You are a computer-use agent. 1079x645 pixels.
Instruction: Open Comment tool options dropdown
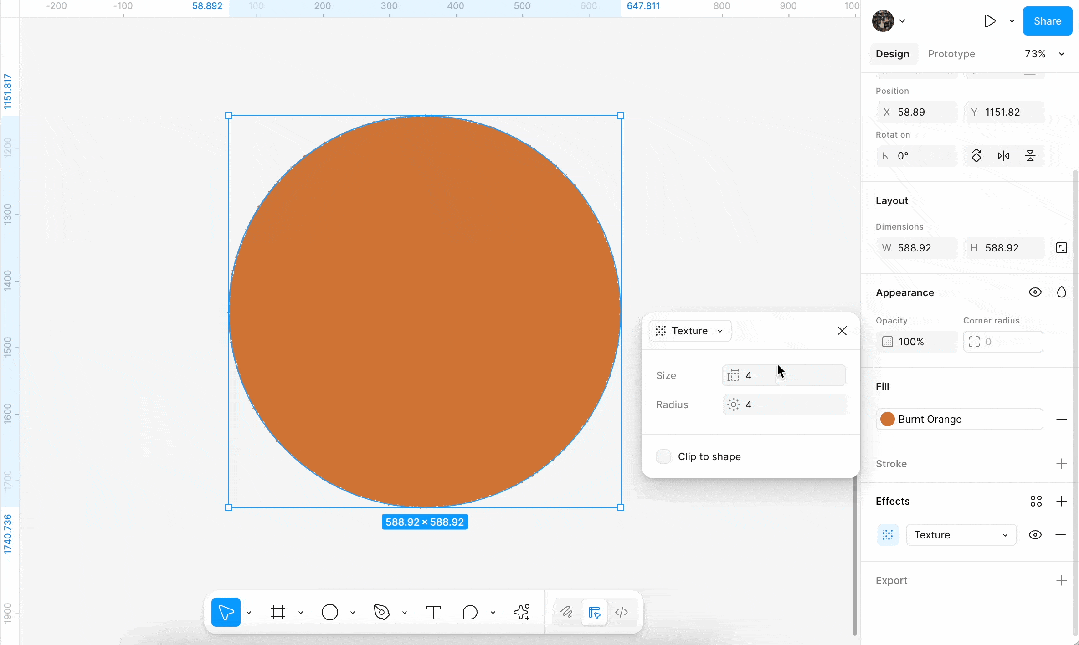pos(493,613)
